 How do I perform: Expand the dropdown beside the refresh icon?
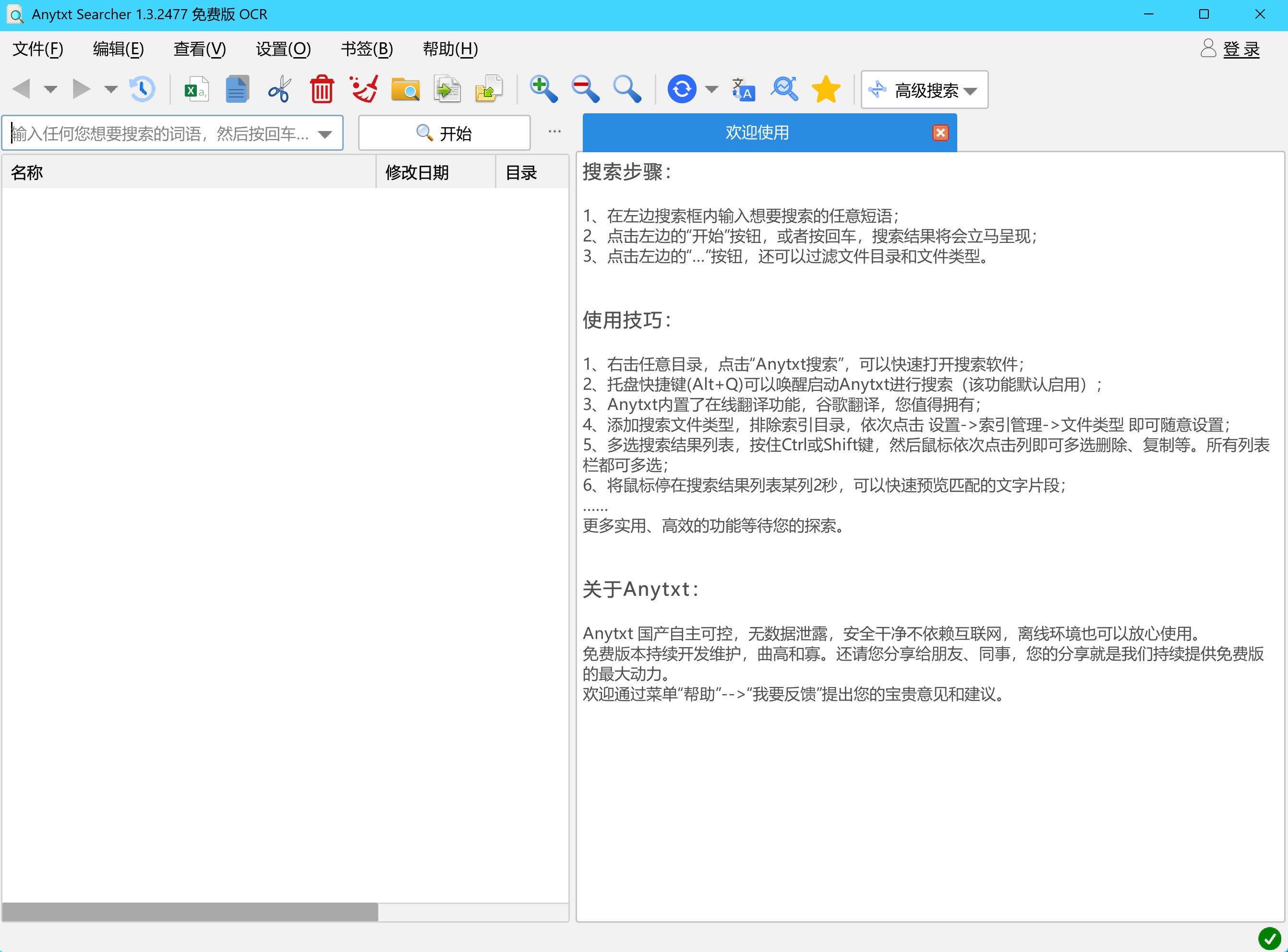pos(712,89)
